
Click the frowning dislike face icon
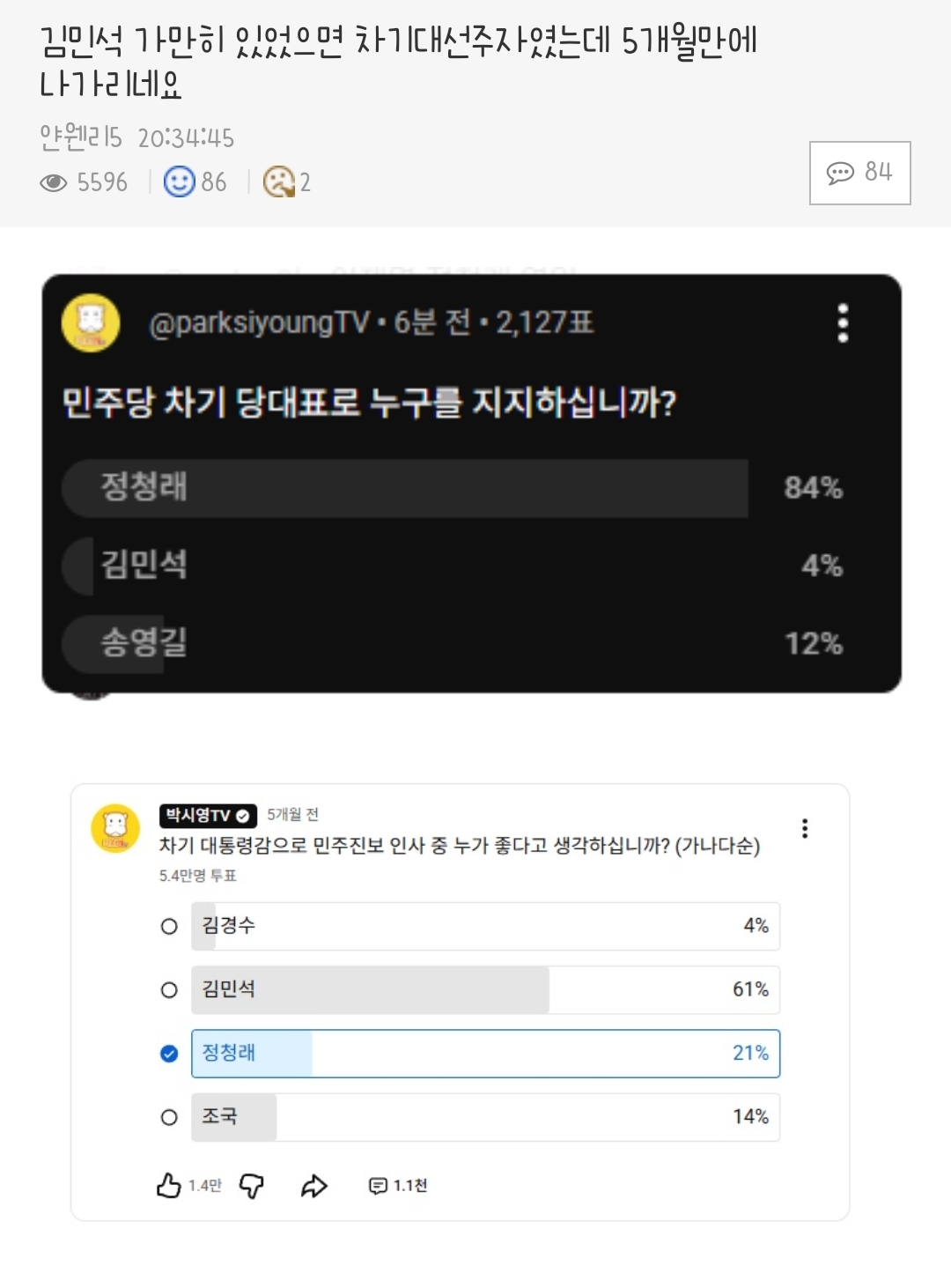(x=279, y=181)
